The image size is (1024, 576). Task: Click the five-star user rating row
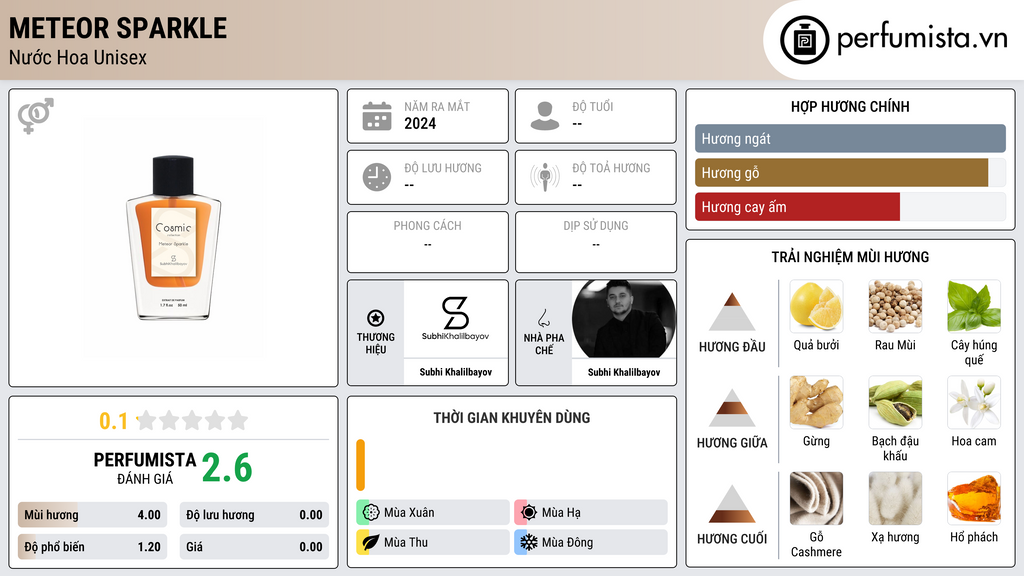192,420
